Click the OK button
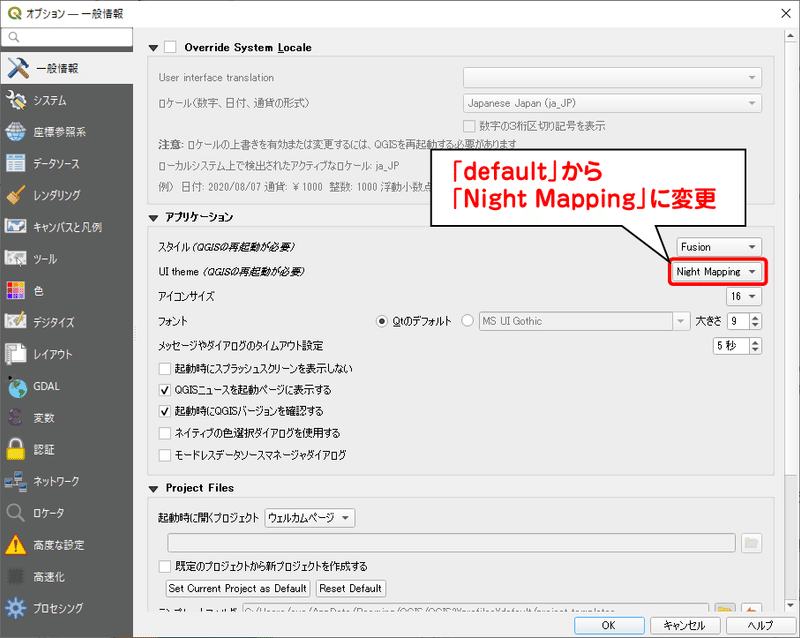 click(x=609, y=625)
